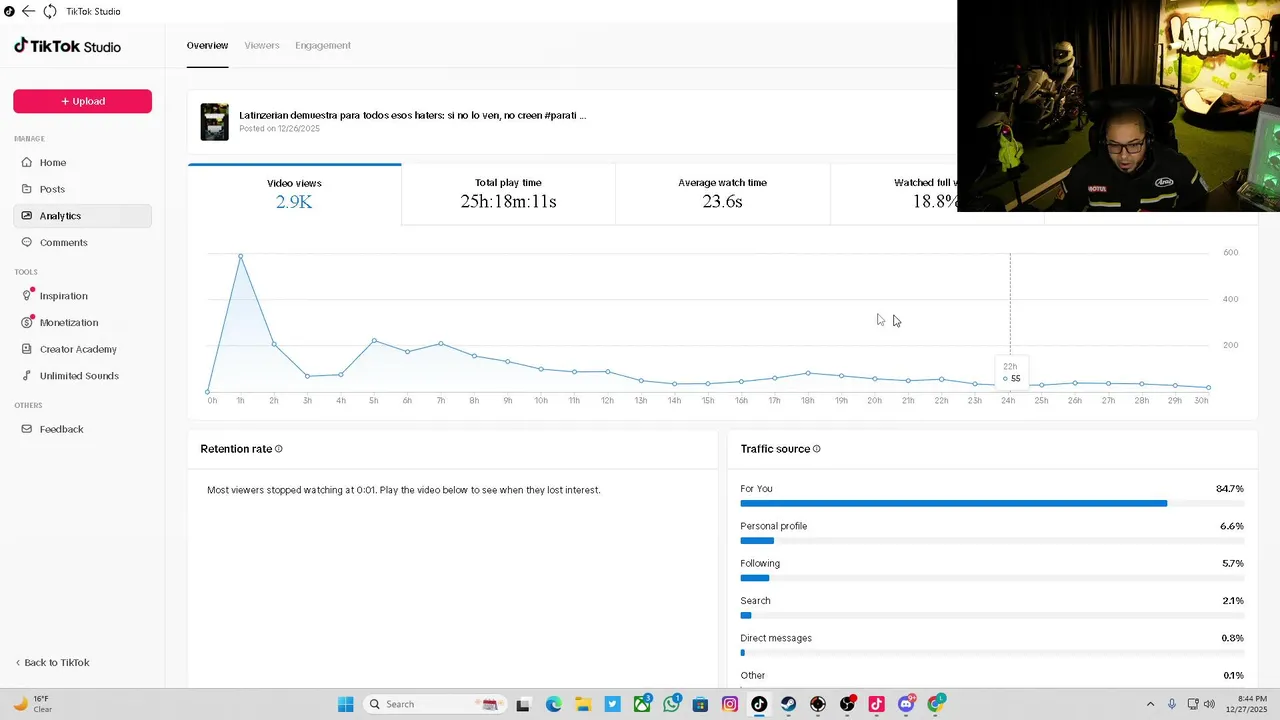The height and width of the screenshot is (720, 1280).
Task: Click the 'Most viewers stopped watching' message
Action: point(404,490)
